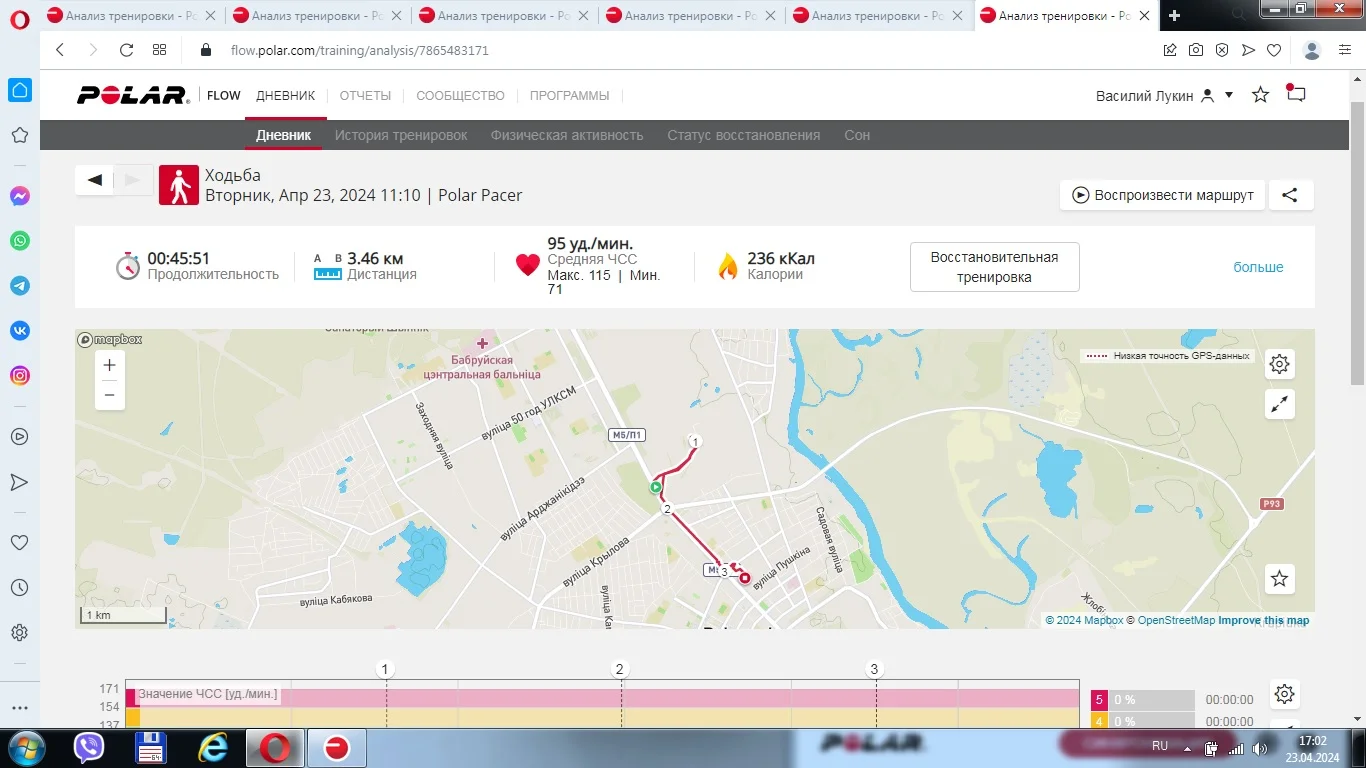Viewport: 1366px width, 768px height.
Task: Open WhatsApp in the Opera sidebar
Action: [x=20, y=241]
